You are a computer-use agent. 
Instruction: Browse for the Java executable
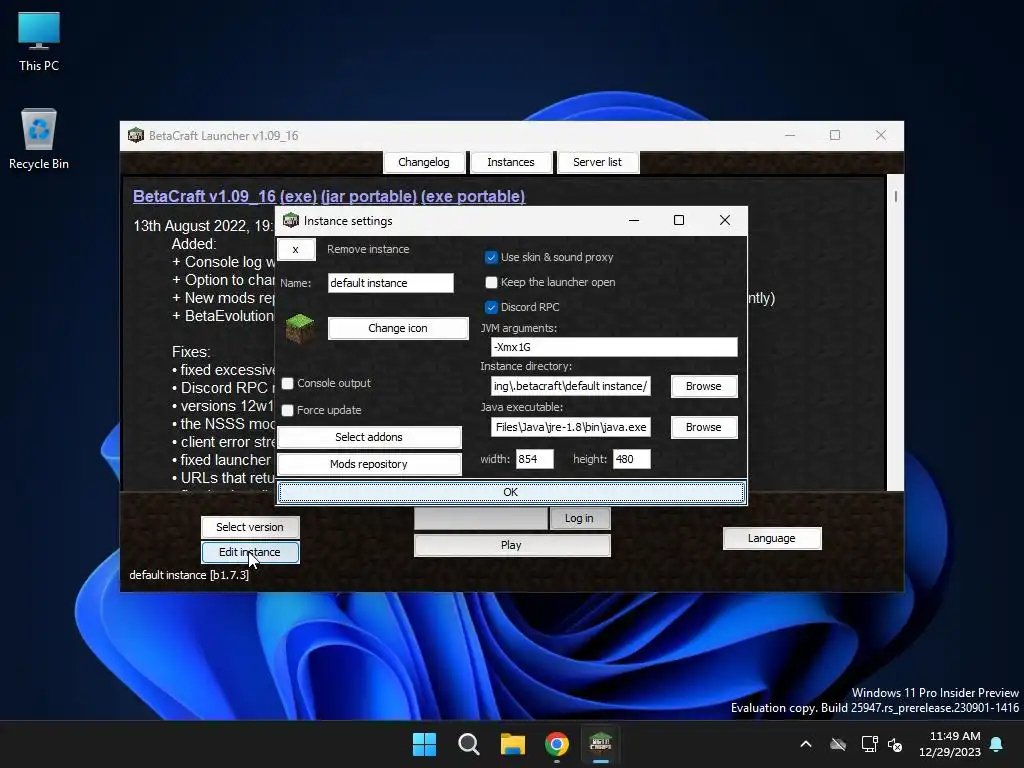704,427
